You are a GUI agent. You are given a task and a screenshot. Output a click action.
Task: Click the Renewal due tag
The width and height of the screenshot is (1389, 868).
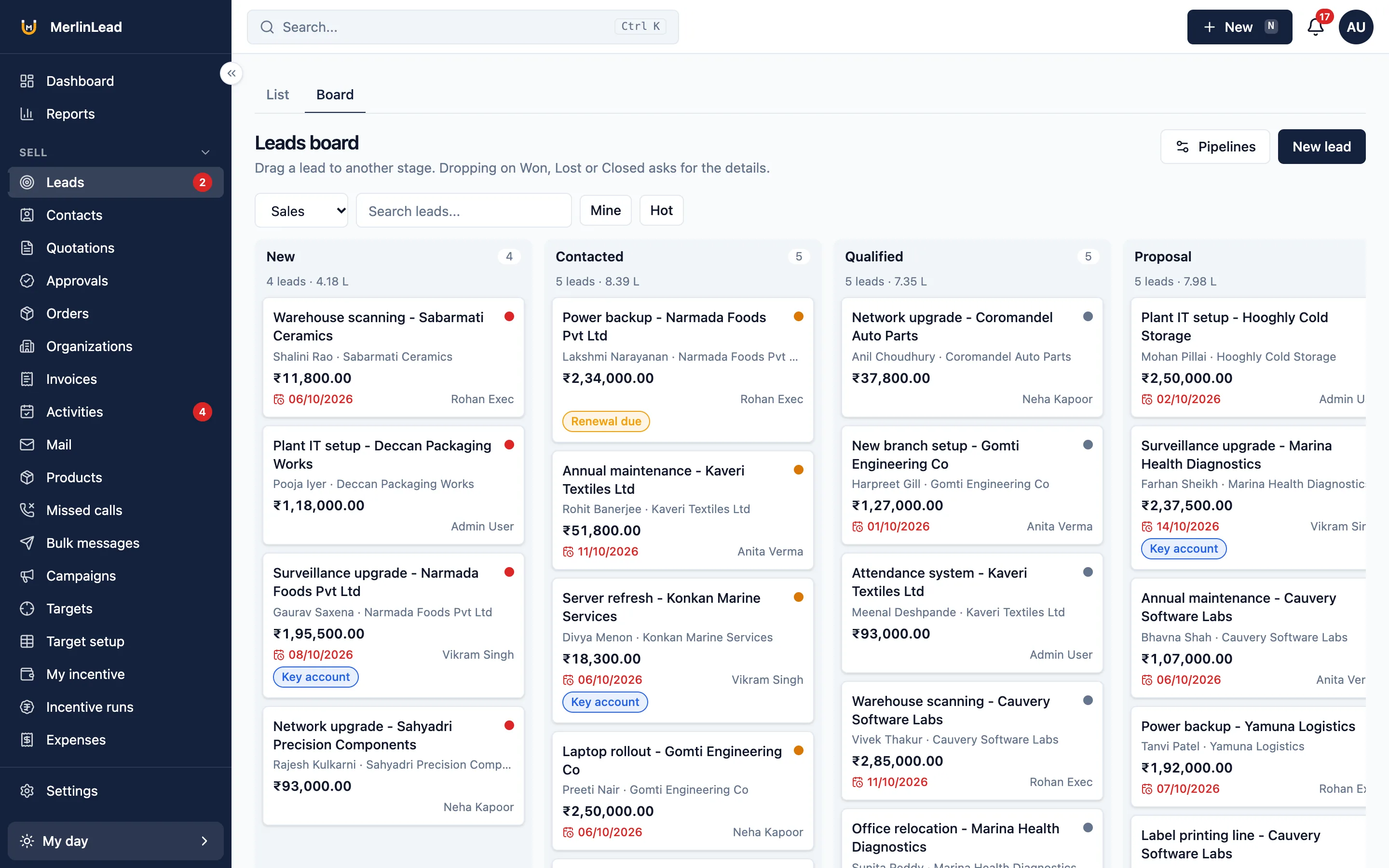606,421
